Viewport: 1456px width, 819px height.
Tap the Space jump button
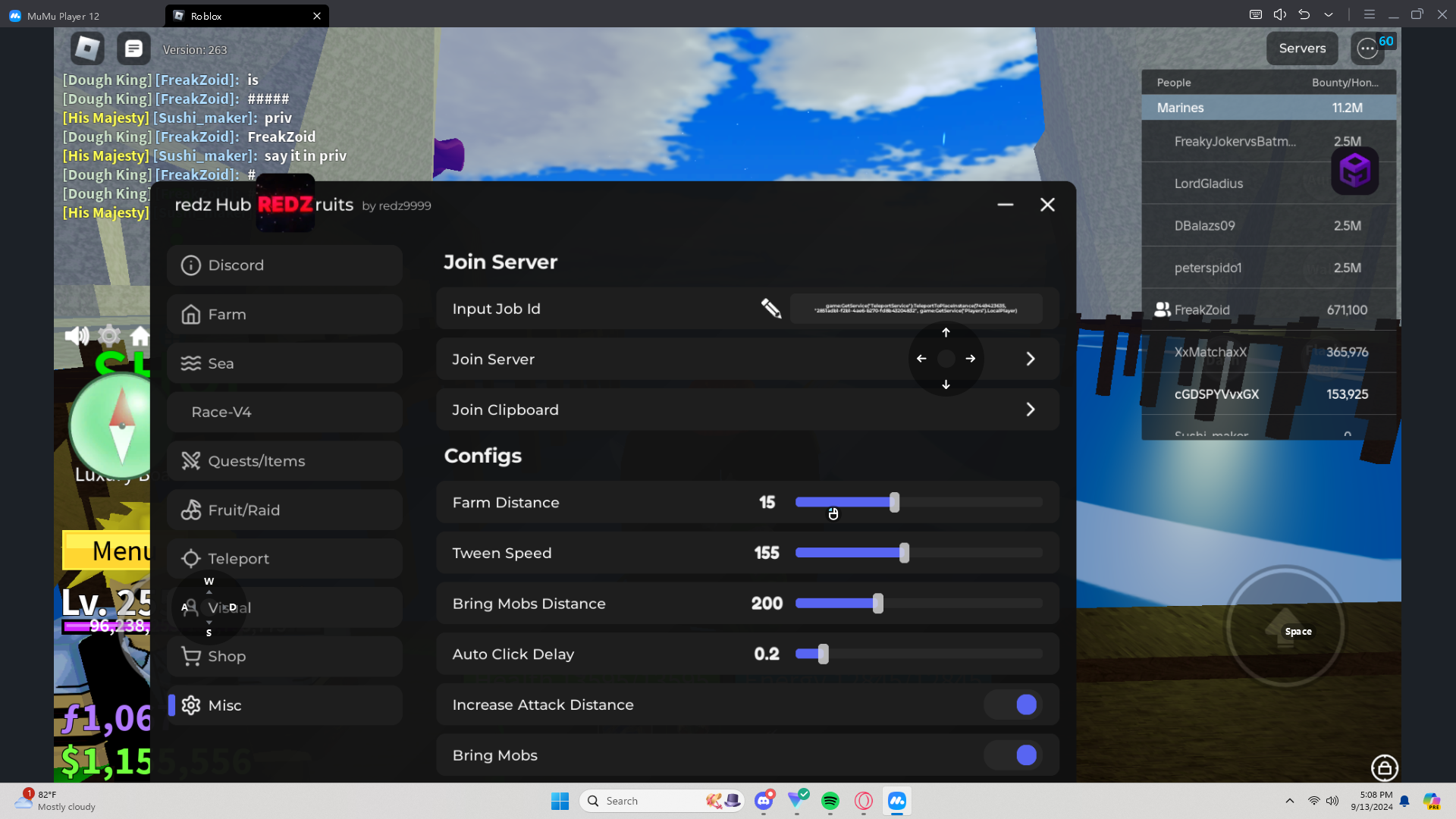tap(1285, 627)
